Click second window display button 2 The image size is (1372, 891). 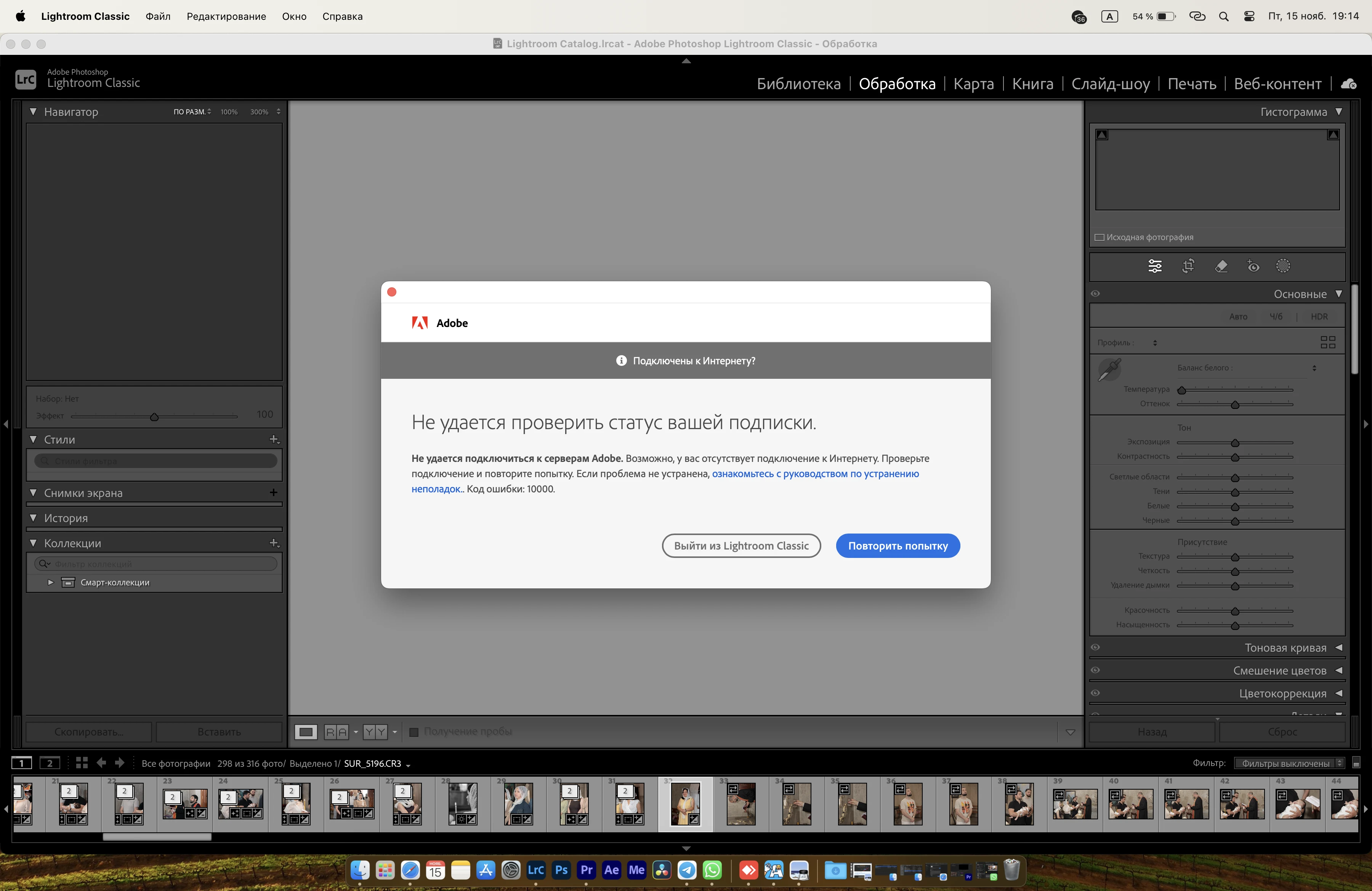click(x=50, y=763)
